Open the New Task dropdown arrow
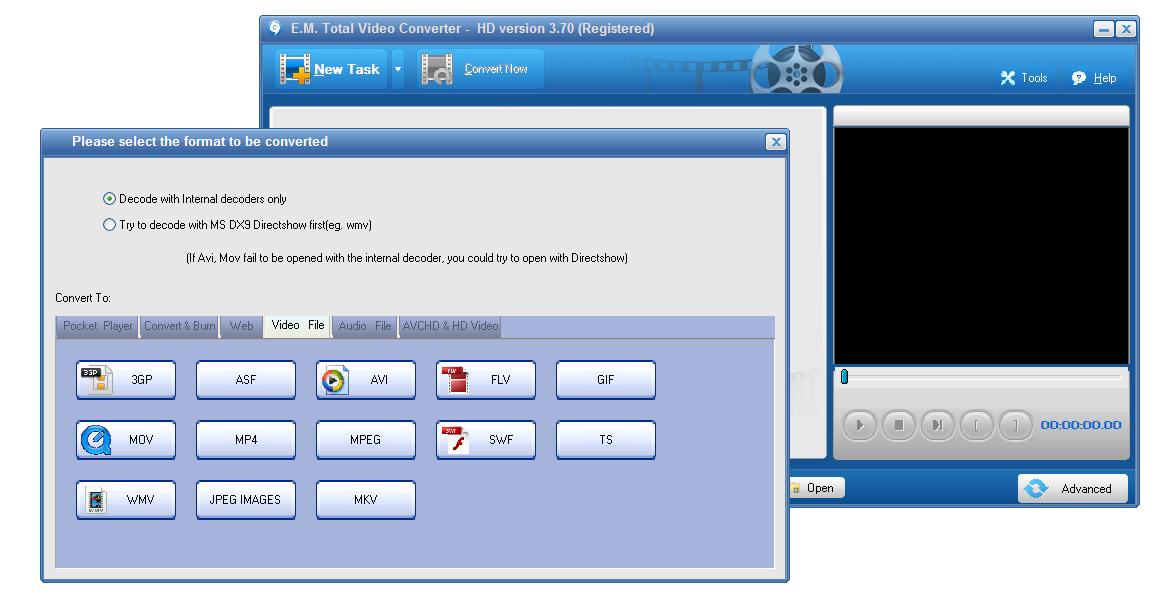 [398, 69]
